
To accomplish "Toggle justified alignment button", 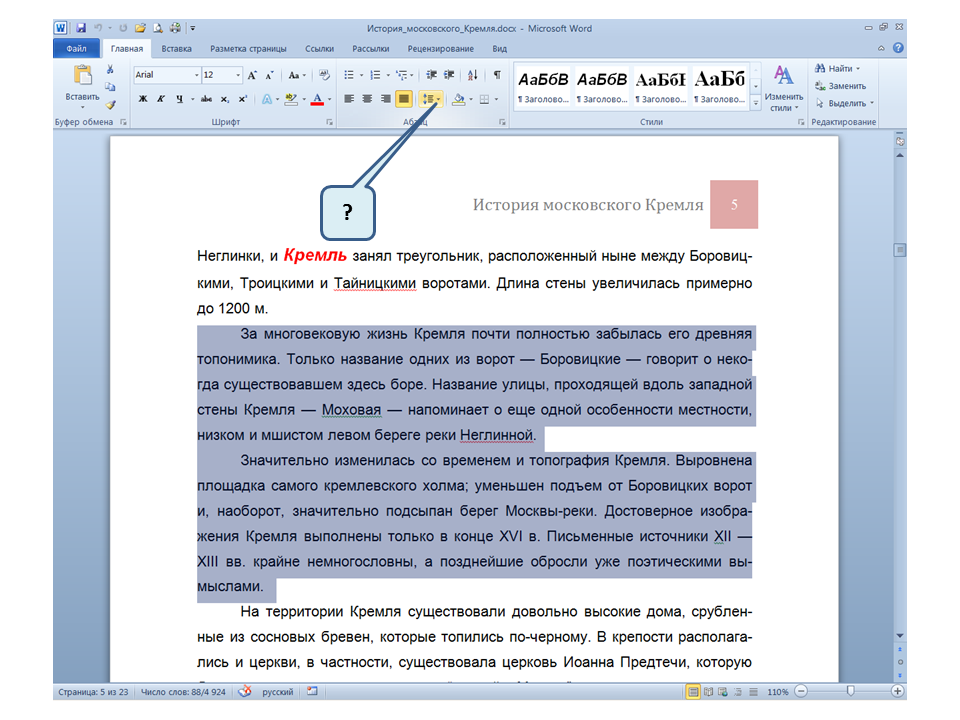I will click(404, 99).
